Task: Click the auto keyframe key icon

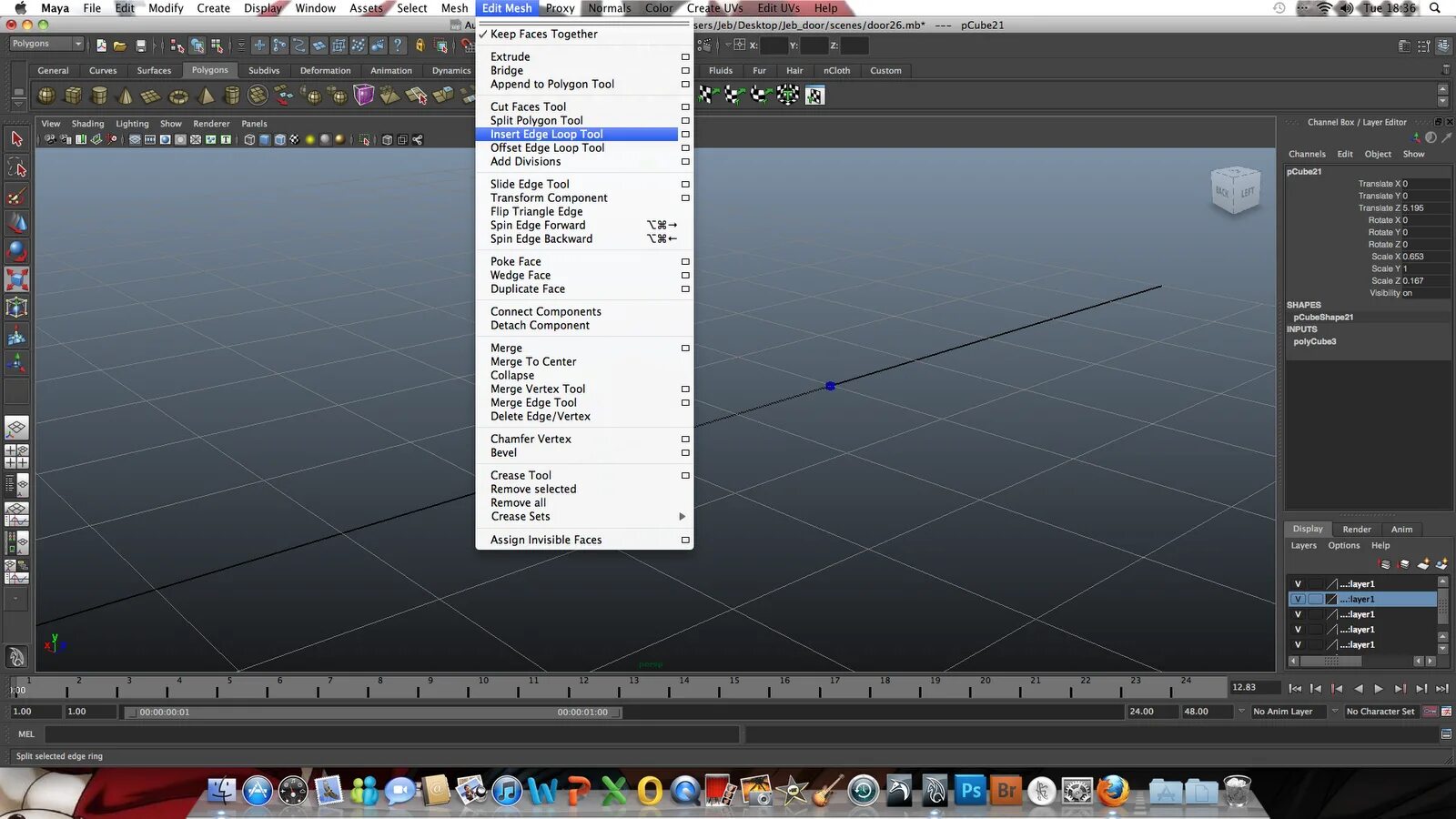Action: [x=1430, y=712]
